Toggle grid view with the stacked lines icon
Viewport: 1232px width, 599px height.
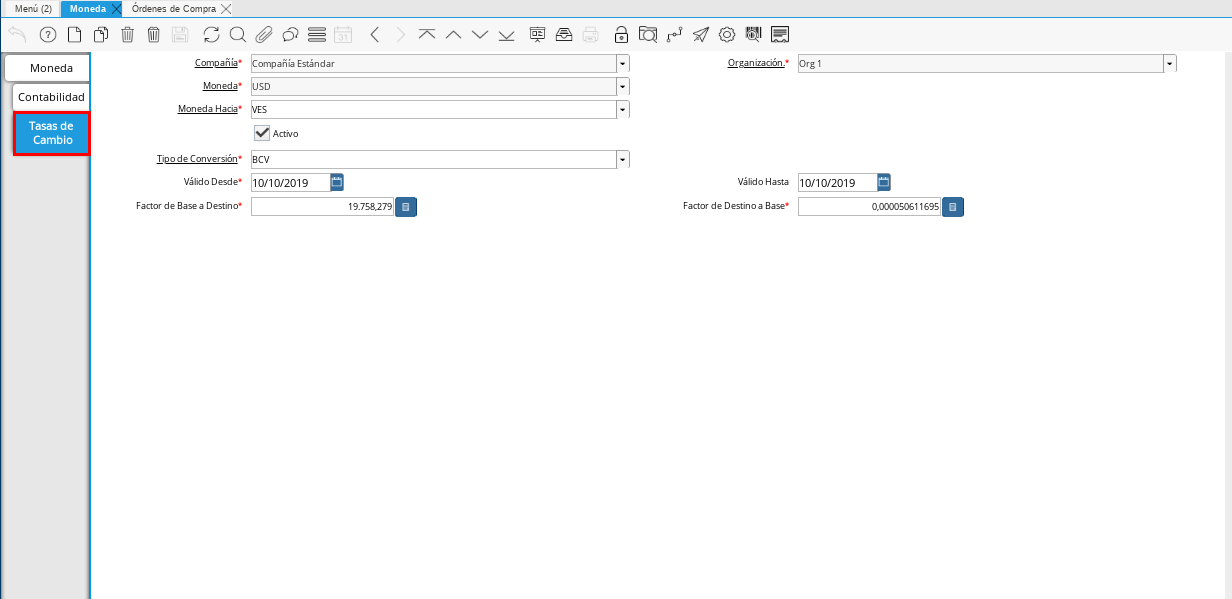pos(317,34)
